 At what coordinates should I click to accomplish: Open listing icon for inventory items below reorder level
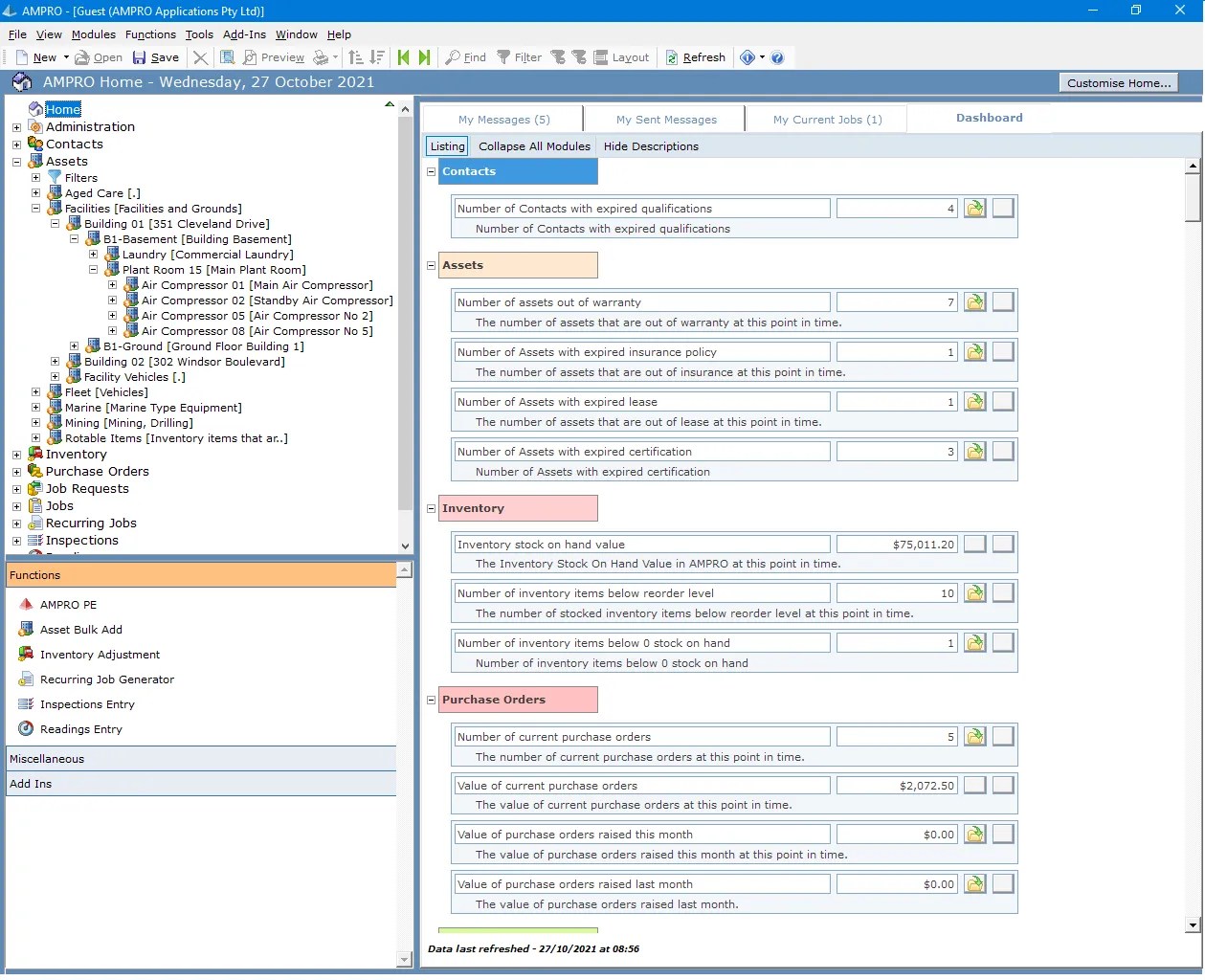tap(974, 593)
